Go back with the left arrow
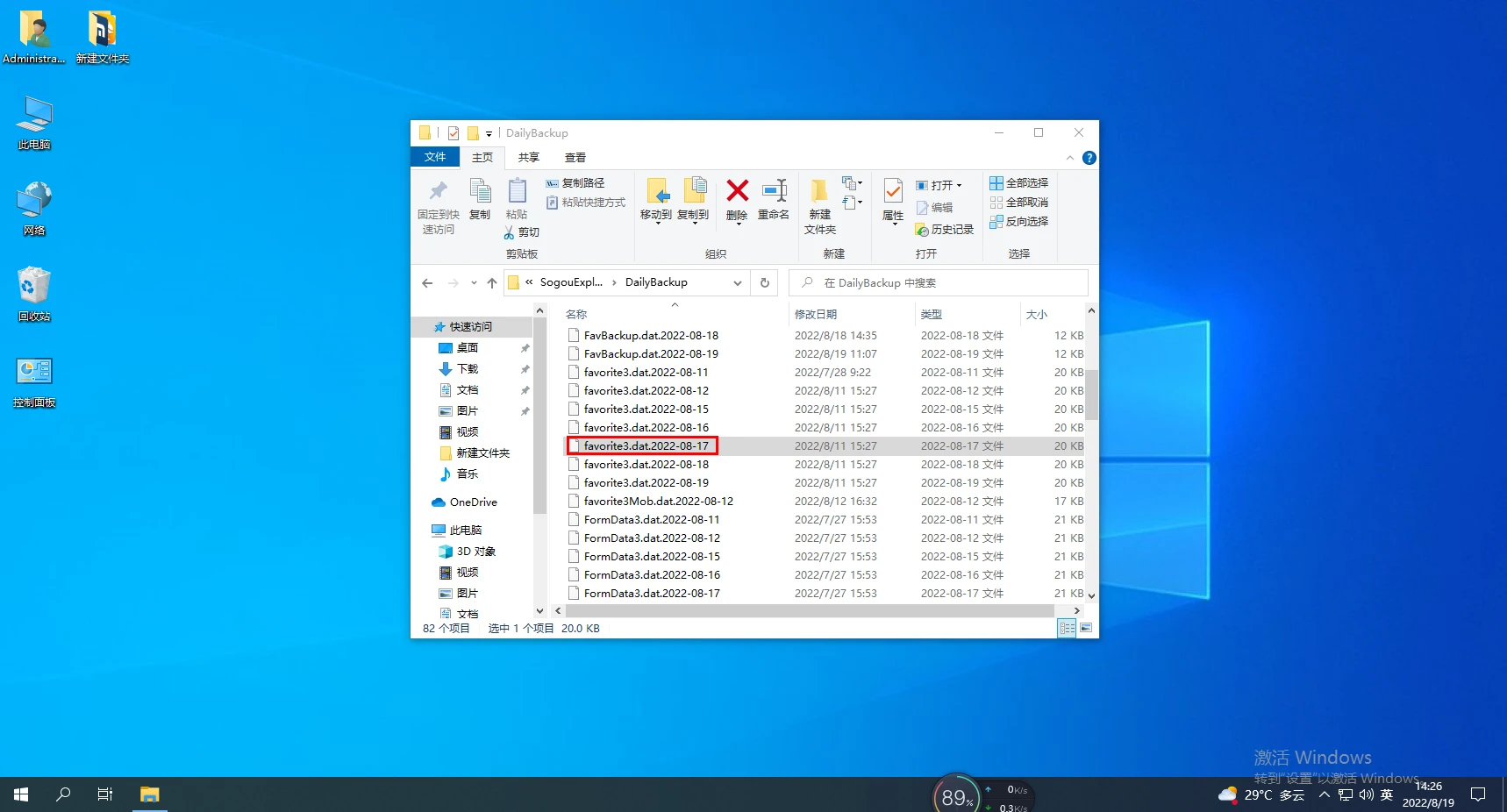 pyautogui.click(x=427, y=282)
